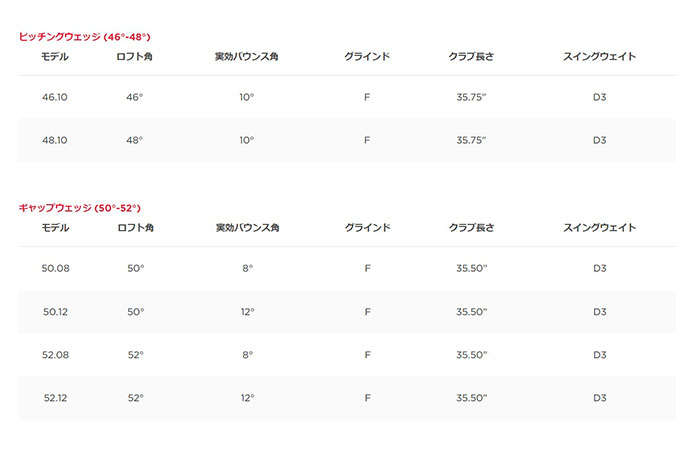Select the 46.10 model cell
Viewport: 700px width, 450px height.
[54, 97]
